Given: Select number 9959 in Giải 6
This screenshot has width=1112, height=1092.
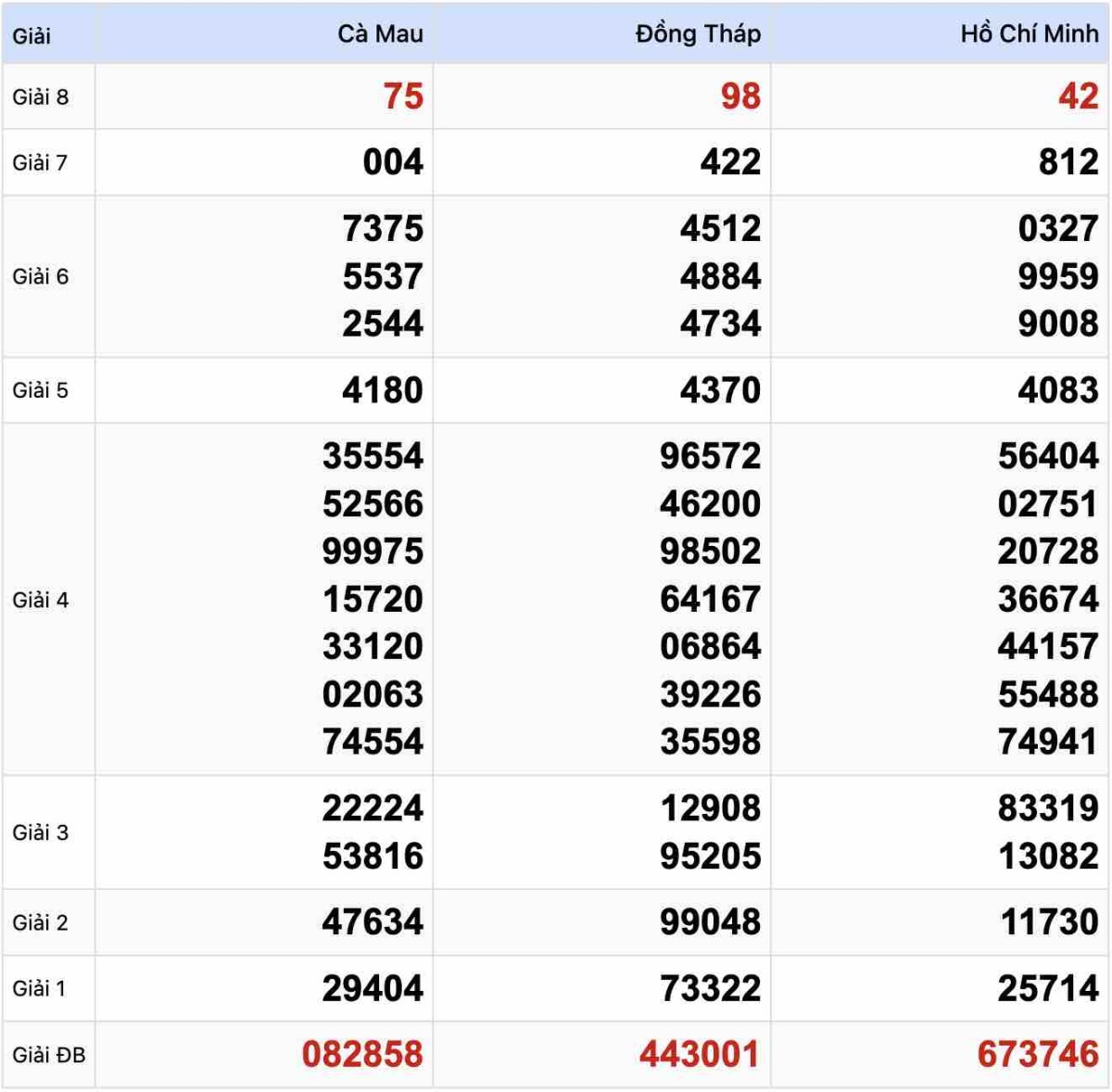Looking at the screenshot, I should (1058, 276).
